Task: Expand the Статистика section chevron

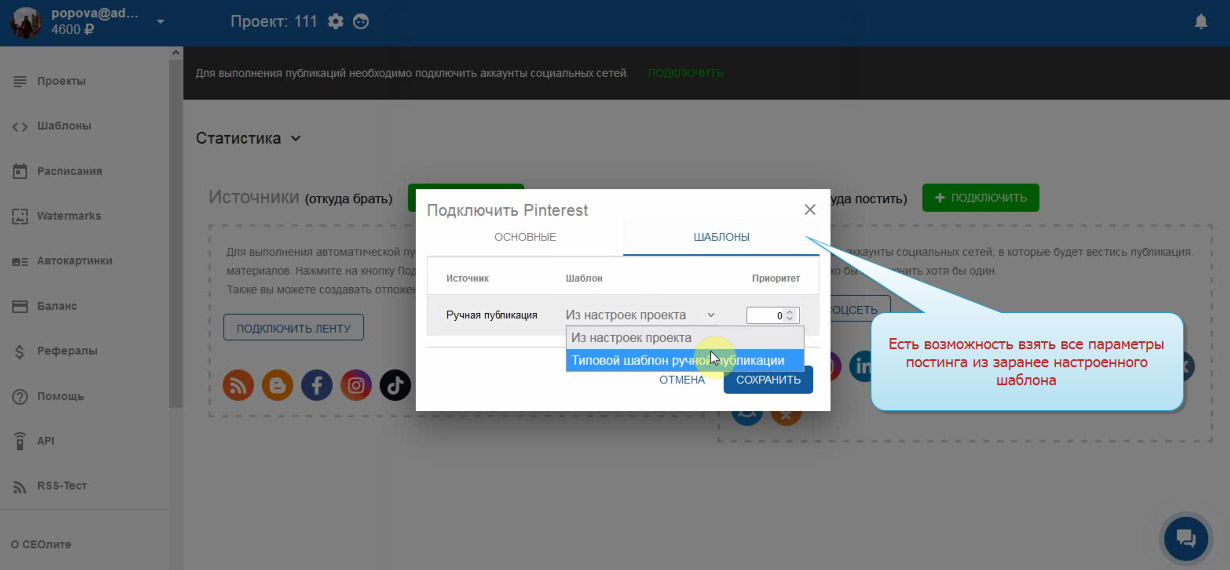Action: (x=295, y=139)
